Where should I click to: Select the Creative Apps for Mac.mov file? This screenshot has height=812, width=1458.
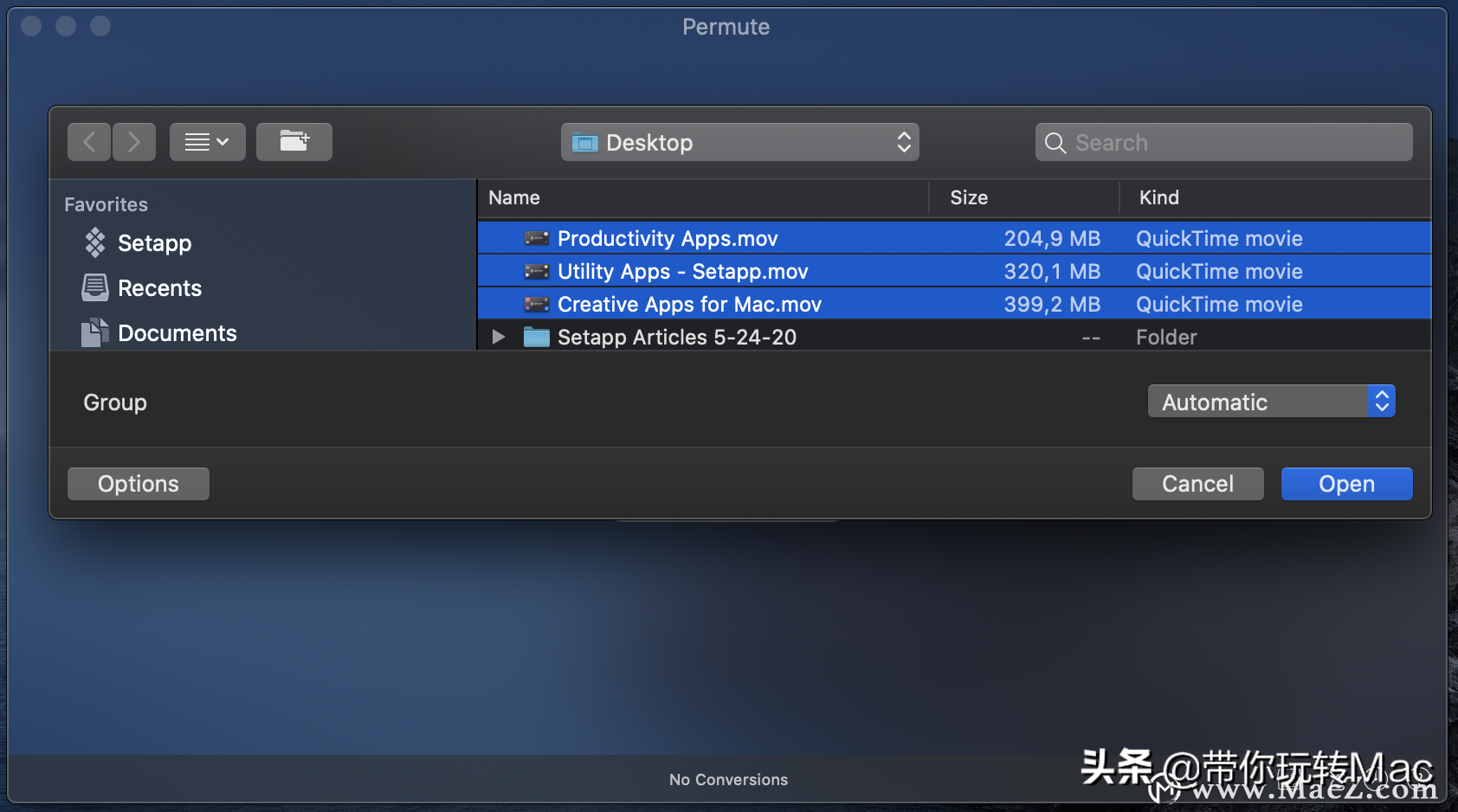pyautogui.click(x=954, y=304)
